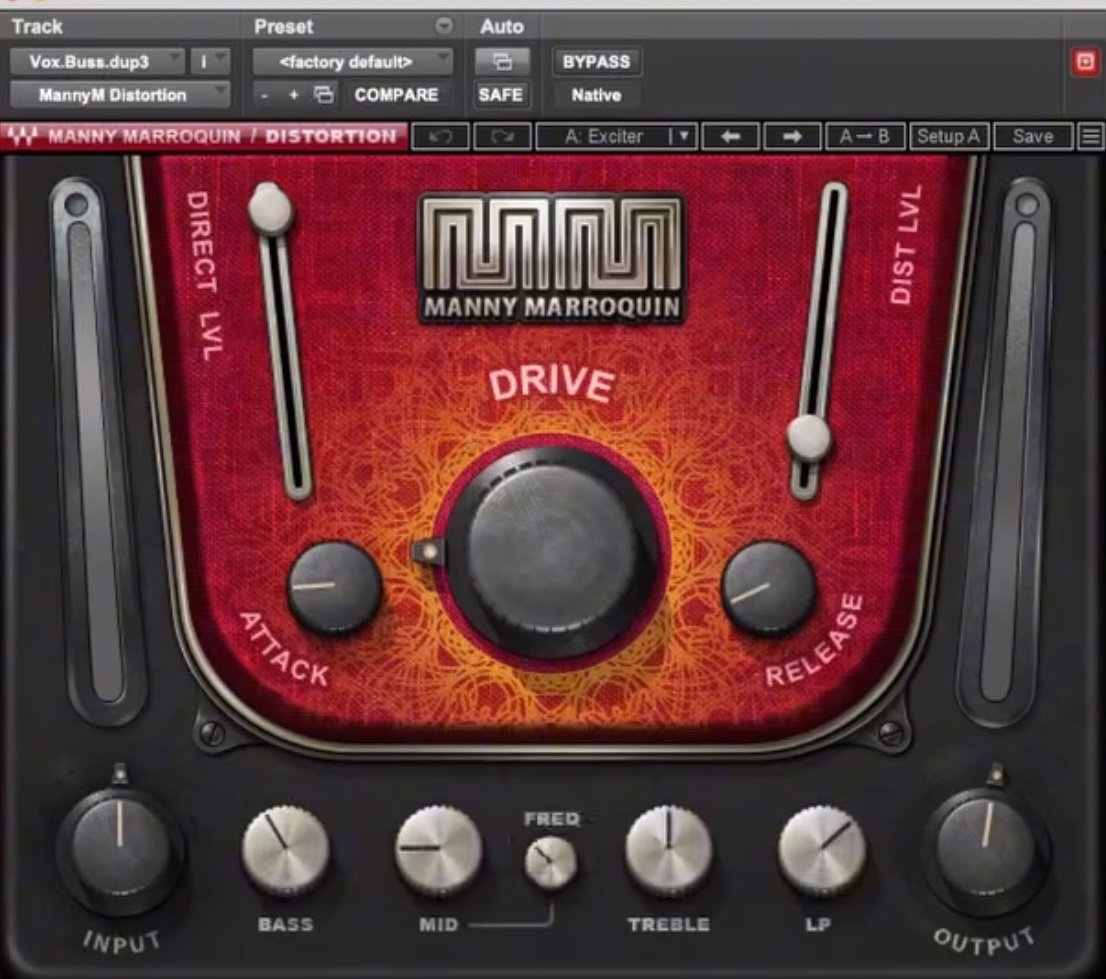Viewport: 1106px width, 979px height.
Task: Click the Auto header label
Action: [x=502, y=27]
